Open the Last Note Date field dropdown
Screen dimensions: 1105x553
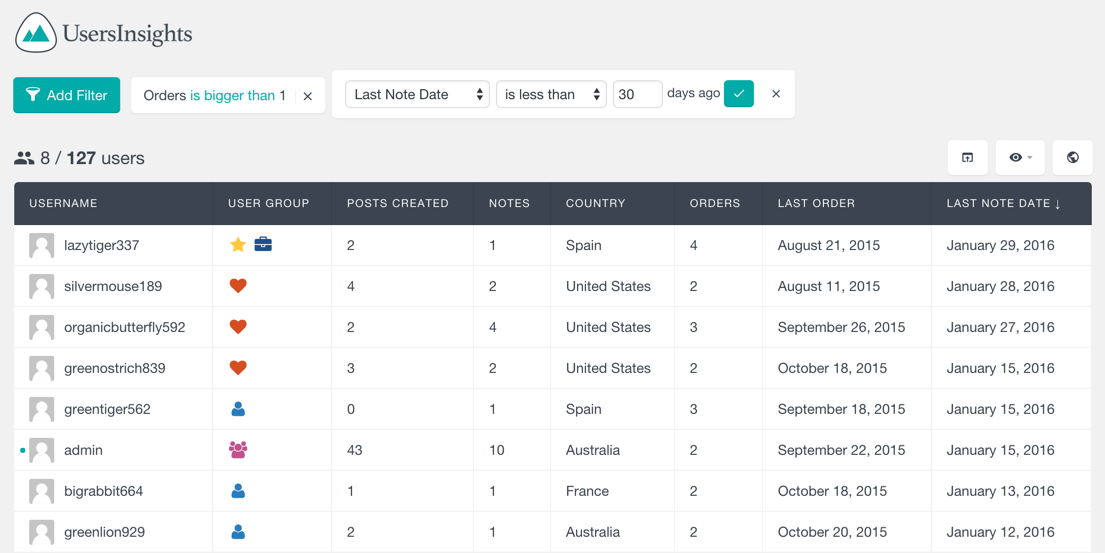[417, 94]
